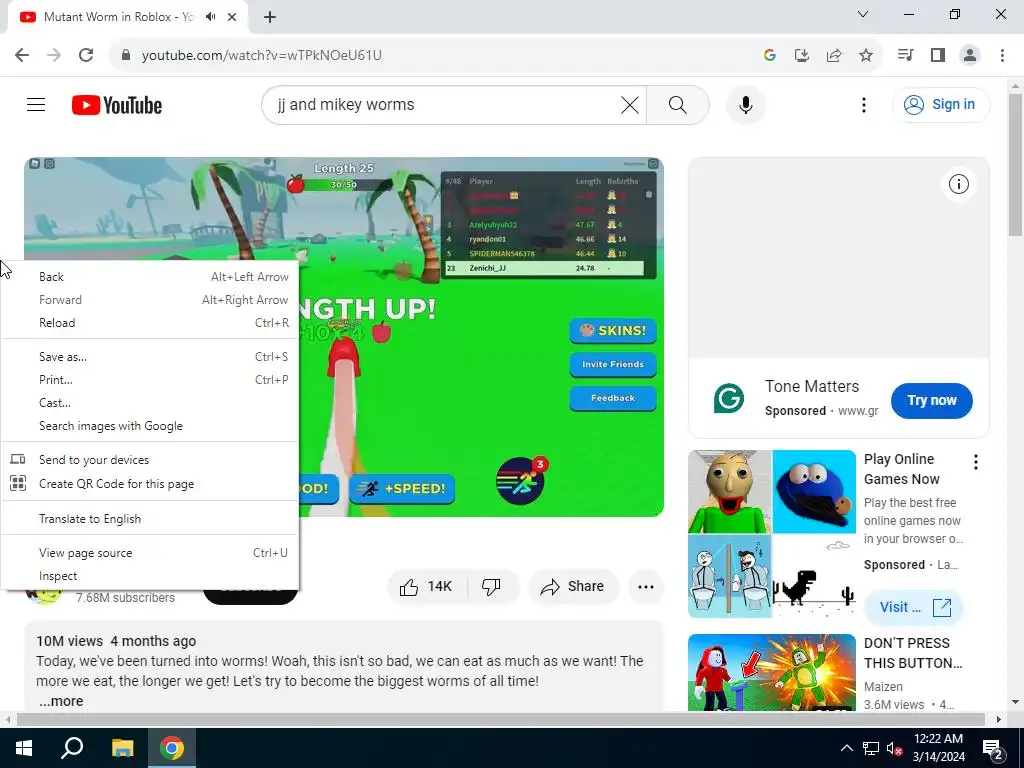
Task: Choose Create QR Code for this page
Action: (x=149, y=484)
